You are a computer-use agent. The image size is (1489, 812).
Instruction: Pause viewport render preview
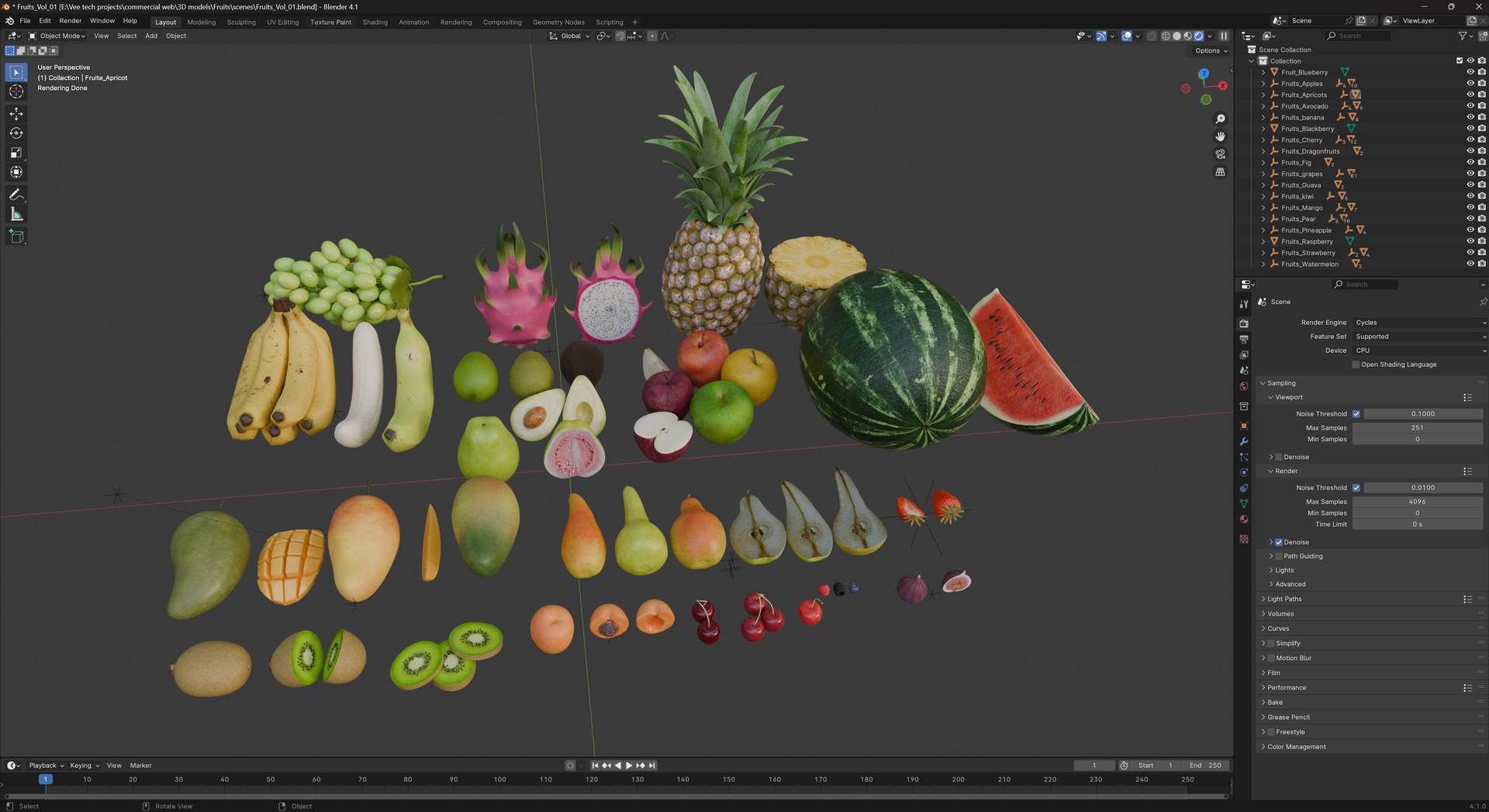click(x=1224, y=36)
